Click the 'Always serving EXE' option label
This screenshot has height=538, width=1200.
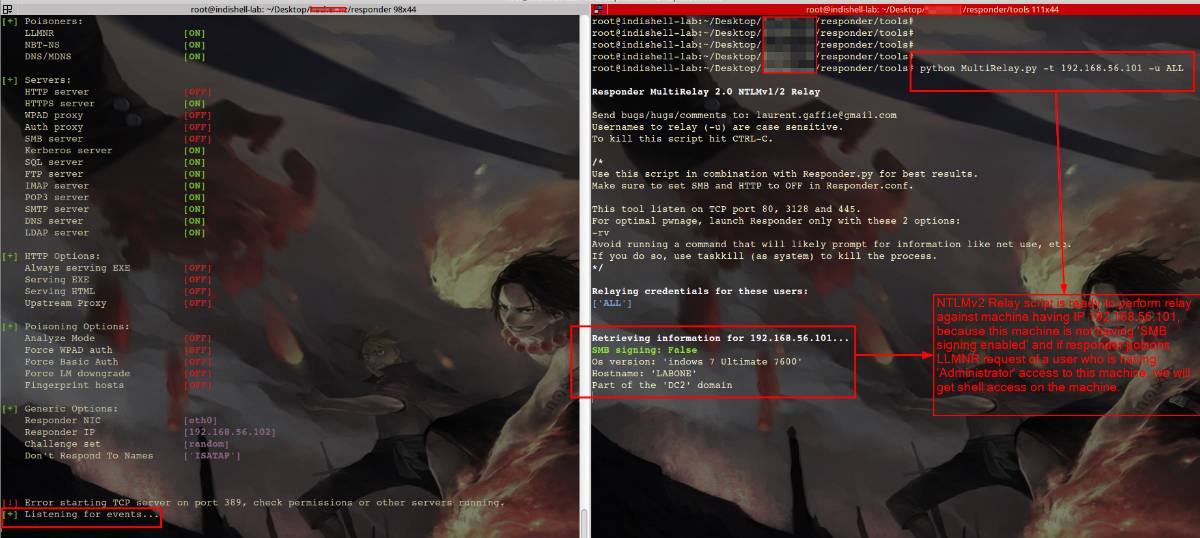pyautogui.click(x=77, y=267)
